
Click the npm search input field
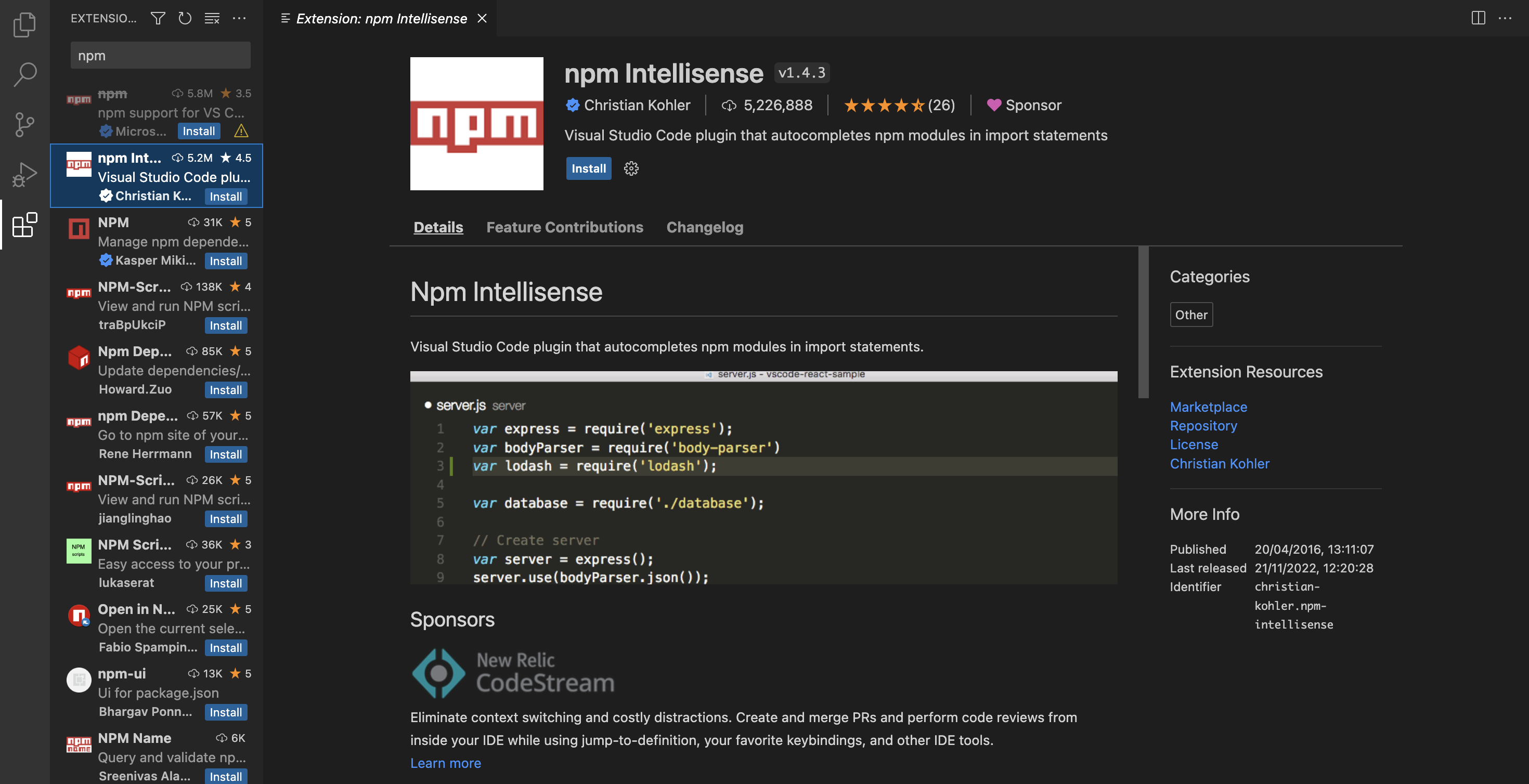(x=160, y=55)
